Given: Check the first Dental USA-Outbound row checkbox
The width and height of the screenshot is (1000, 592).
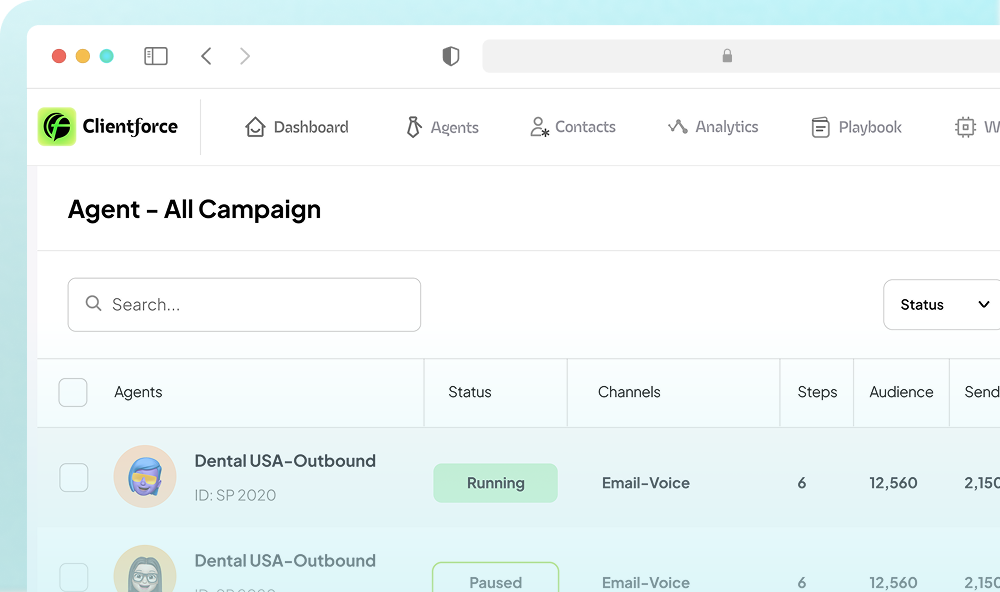Looking at the screenshot, I should click(x=74, y=478).
